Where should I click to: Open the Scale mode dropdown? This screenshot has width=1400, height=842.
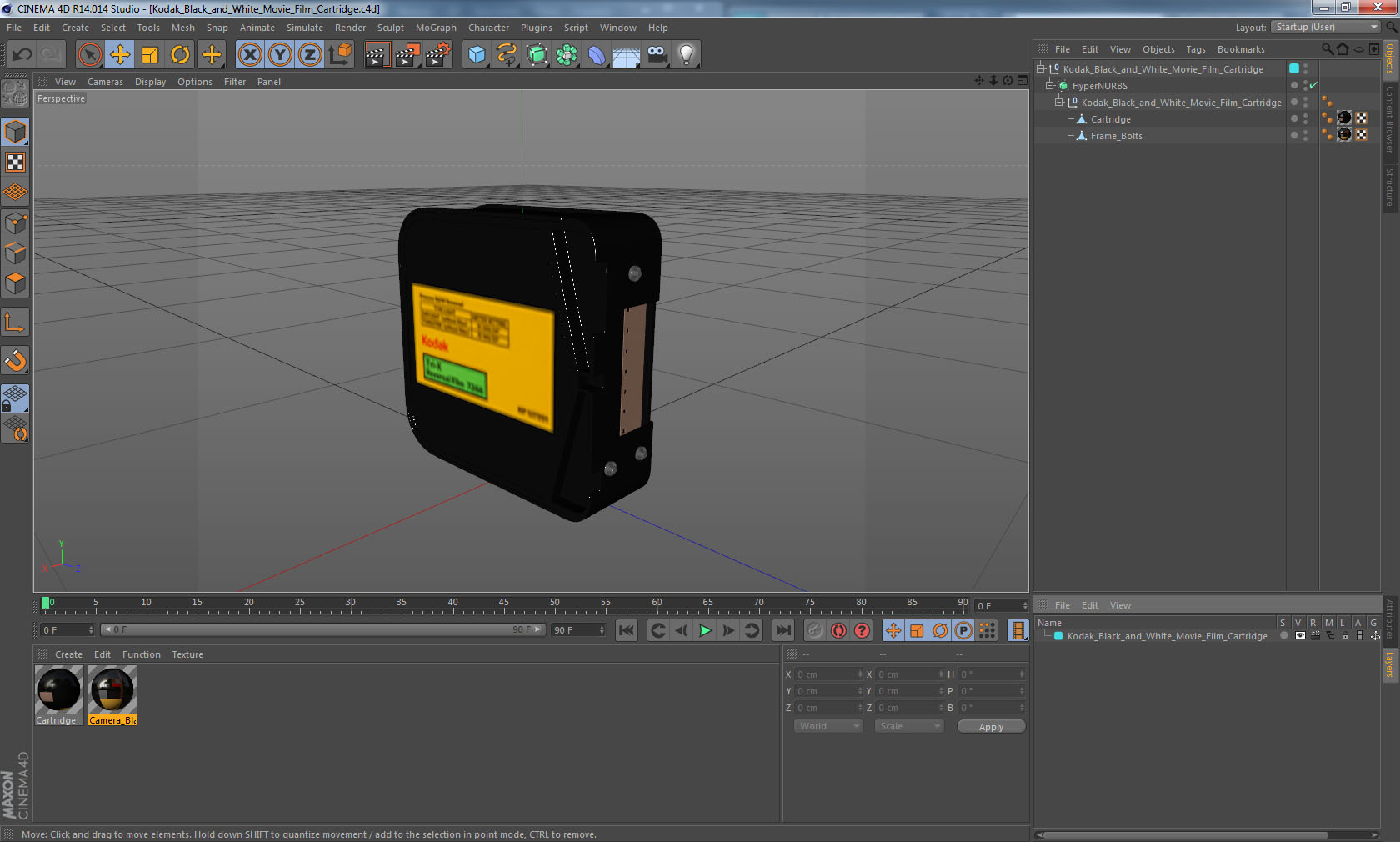pos(908,726)
